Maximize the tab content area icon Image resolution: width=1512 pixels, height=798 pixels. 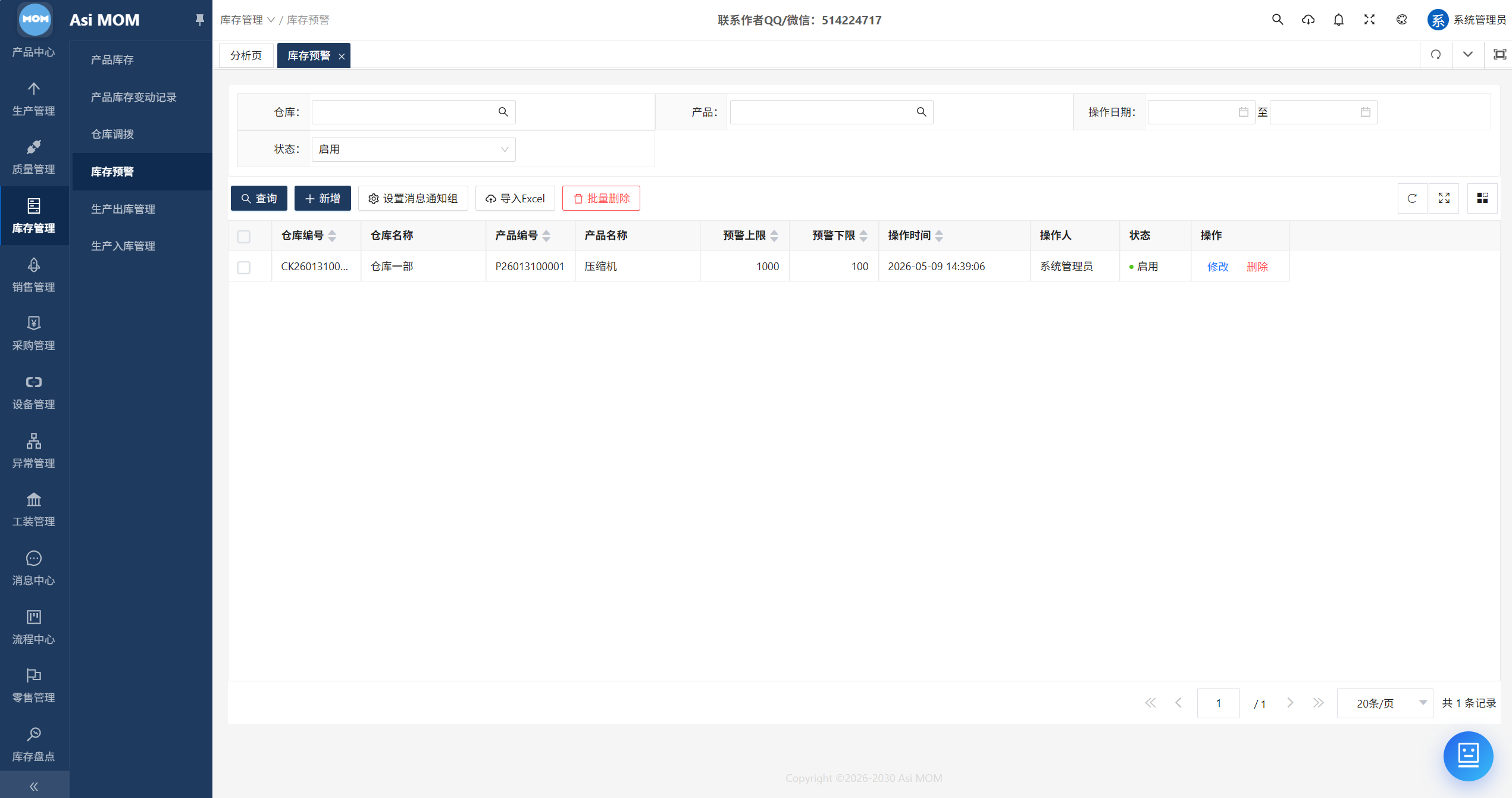1500,55
